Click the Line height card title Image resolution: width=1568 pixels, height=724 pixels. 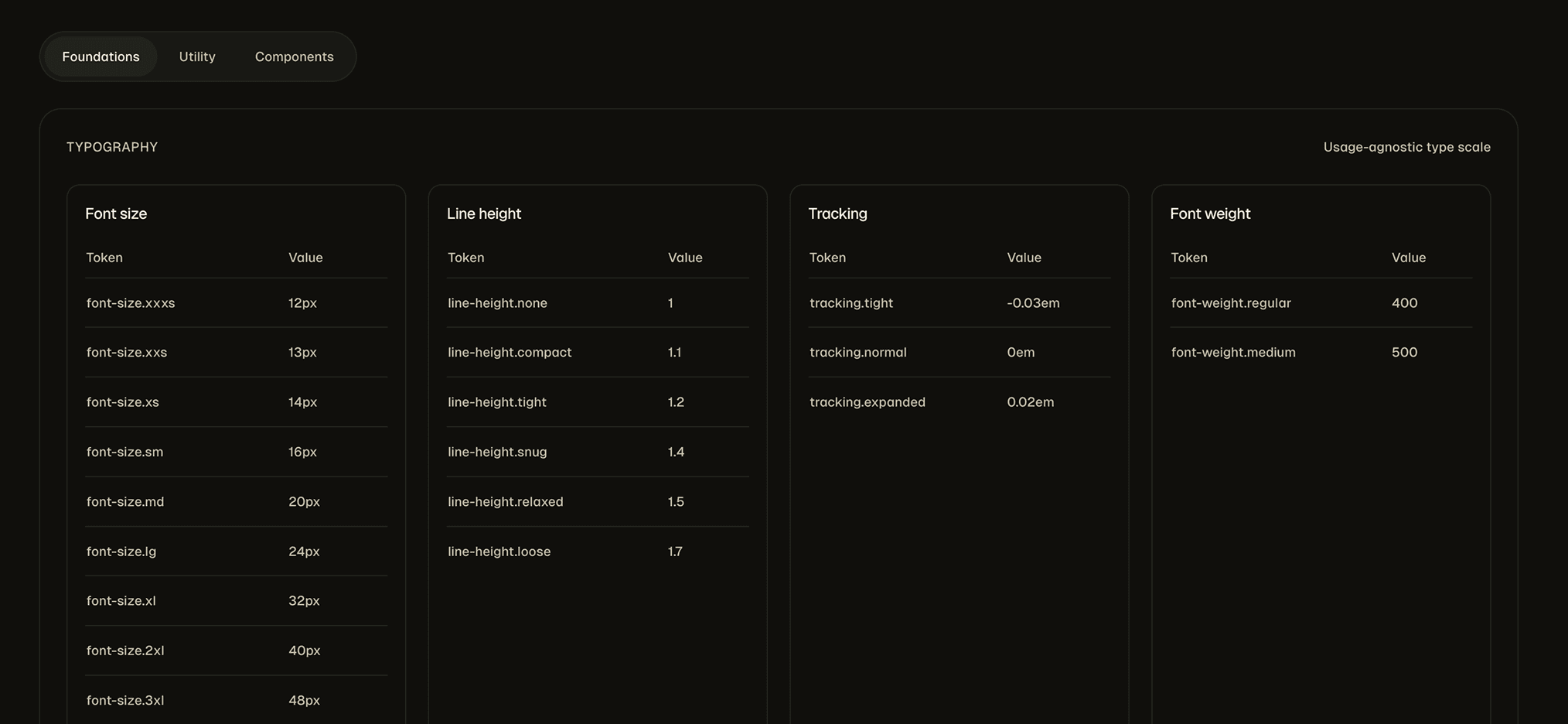coord(484,213)
